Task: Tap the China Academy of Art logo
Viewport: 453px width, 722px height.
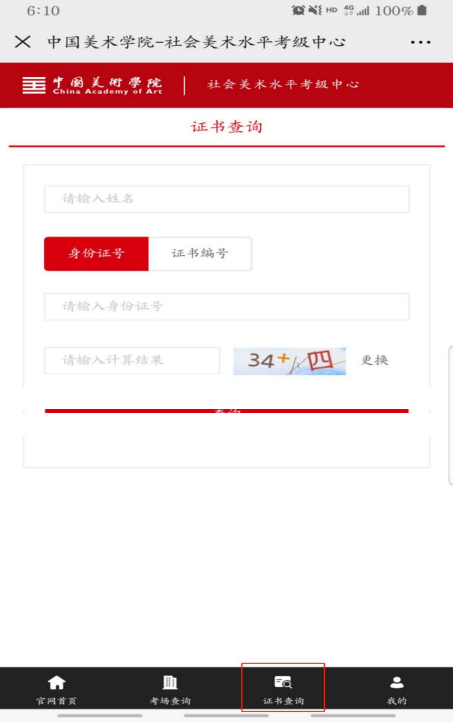Action: [92, 85]
